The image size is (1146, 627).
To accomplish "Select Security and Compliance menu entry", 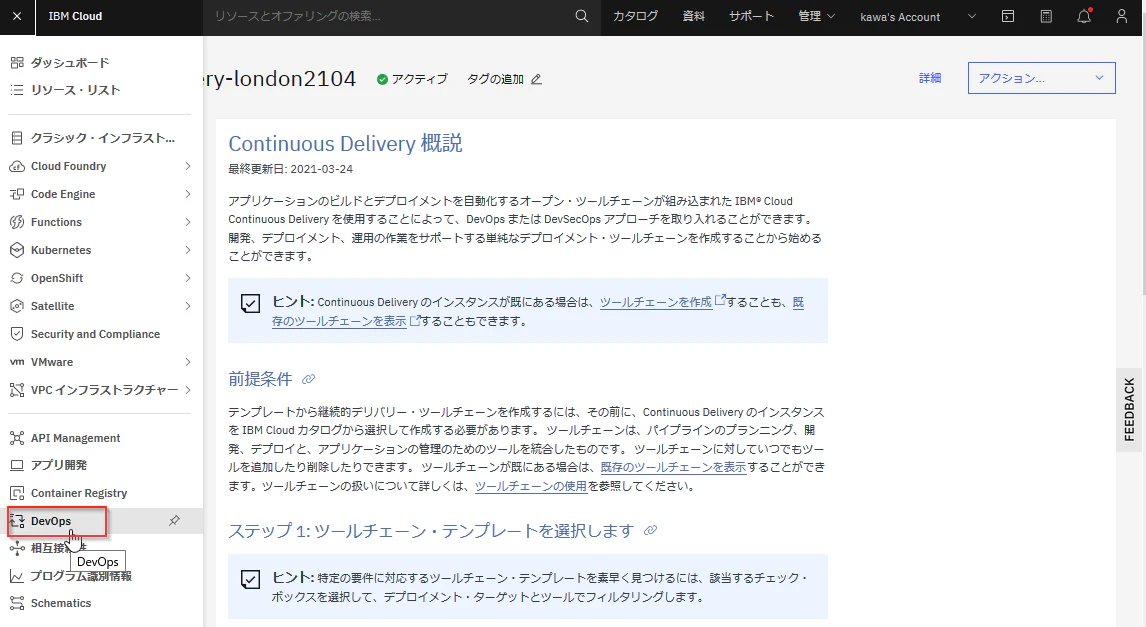I will (x=95, y=334).
